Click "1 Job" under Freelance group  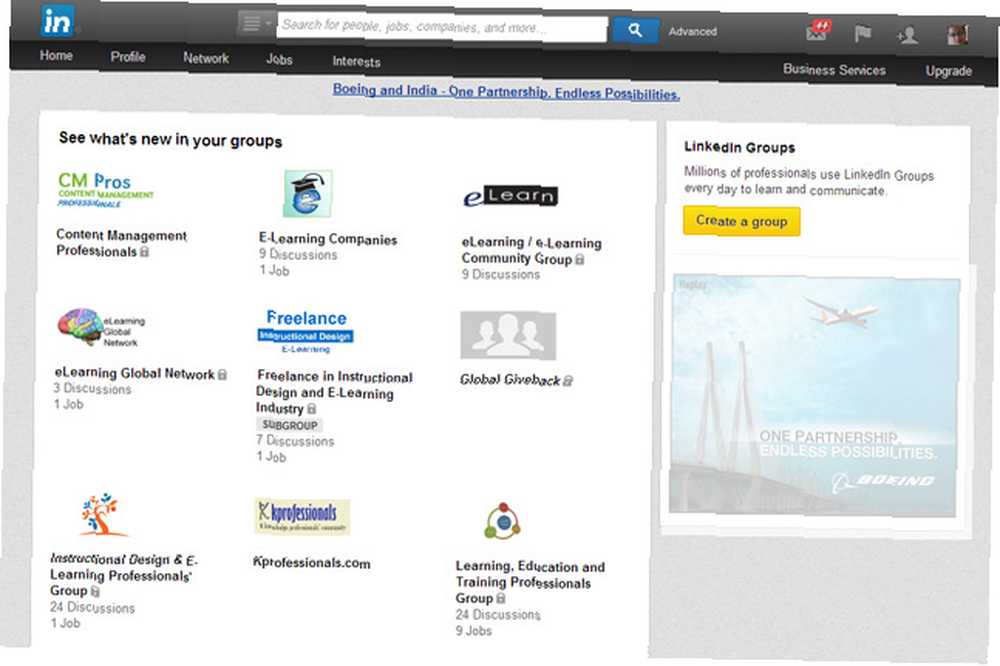(x=271, y=456)
